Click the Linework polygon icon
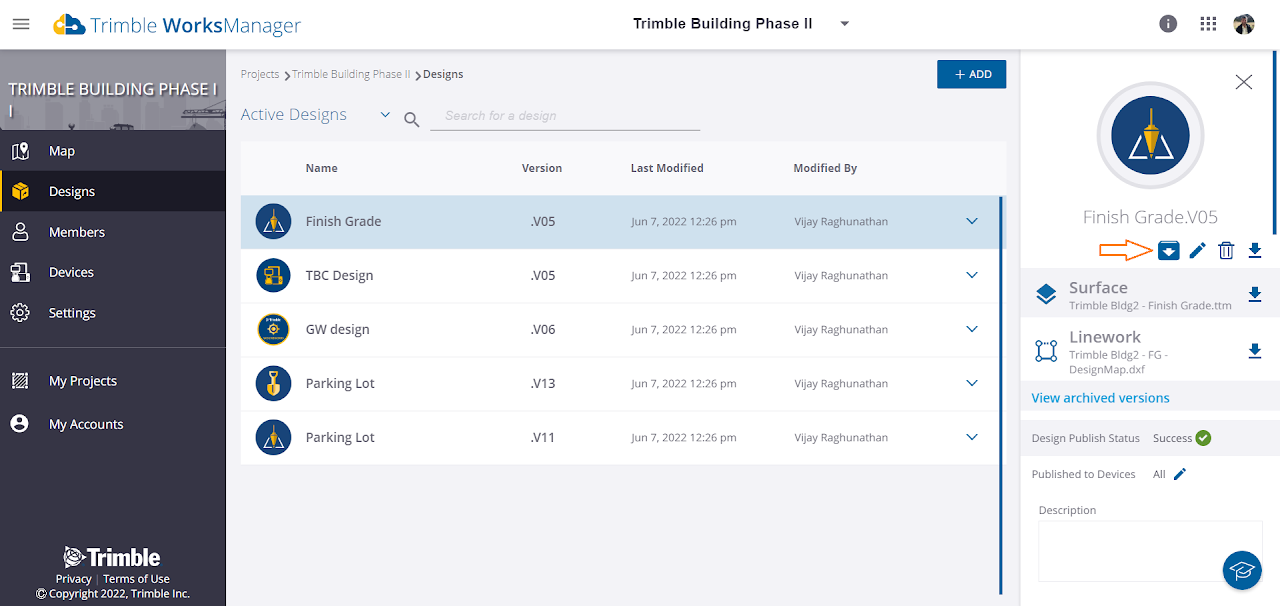 1046,351
